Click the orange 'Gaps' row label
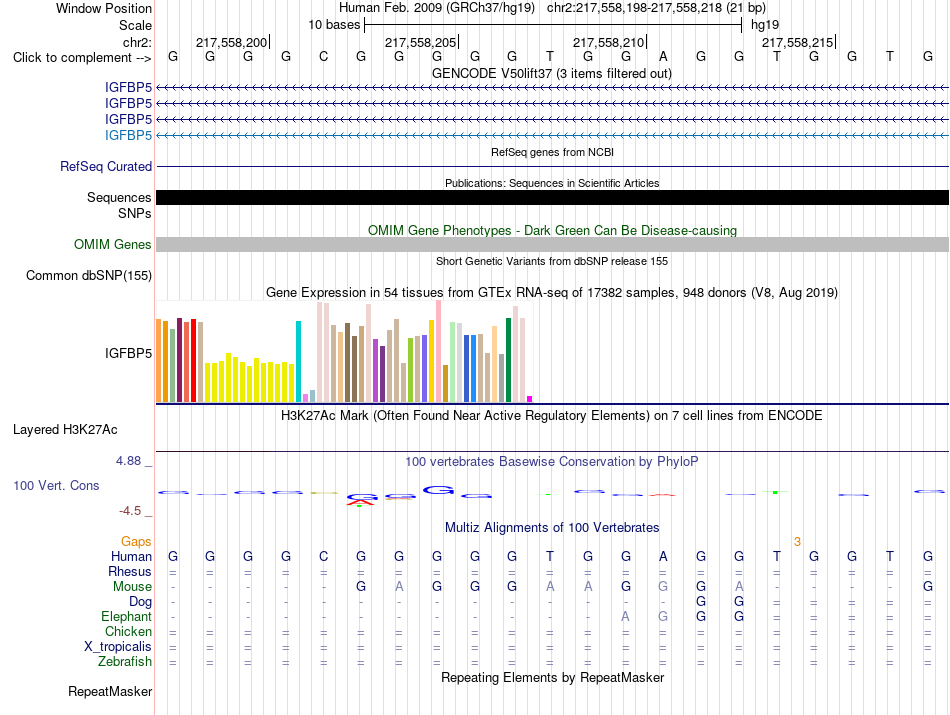The height and width of the screenshot is (715, 950). point(136,542)
